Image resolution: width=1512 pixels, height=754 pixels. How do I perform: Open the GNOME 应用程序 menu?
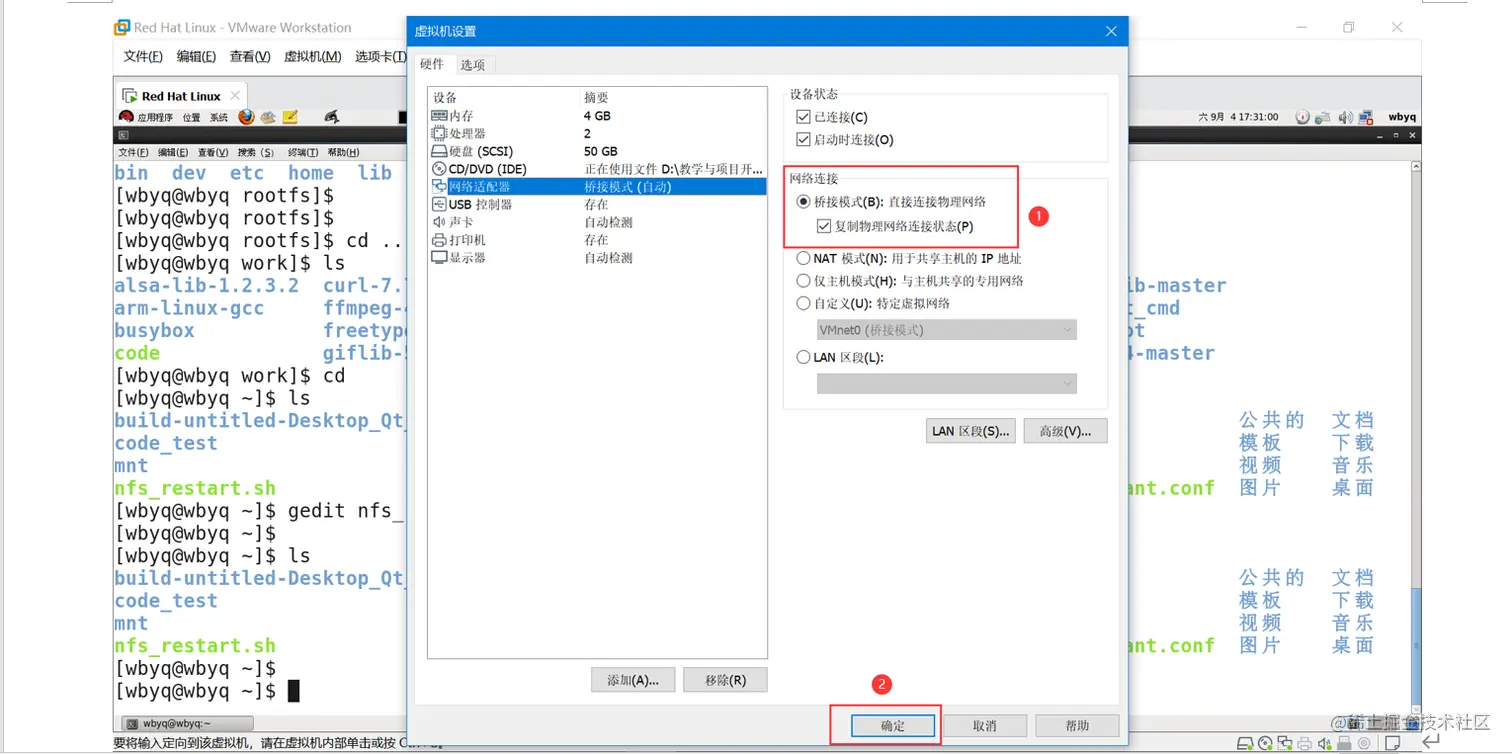click(x=155, y=117)
